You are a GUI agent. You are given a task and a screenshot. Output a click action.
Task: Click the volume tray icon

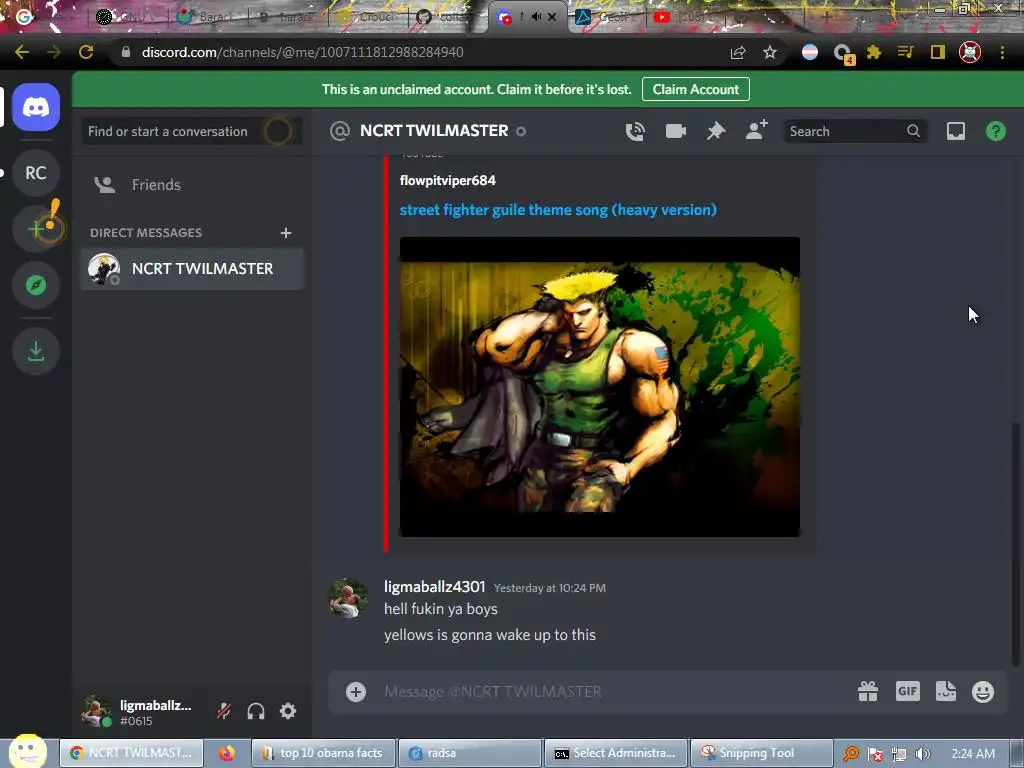coord(923,754)
